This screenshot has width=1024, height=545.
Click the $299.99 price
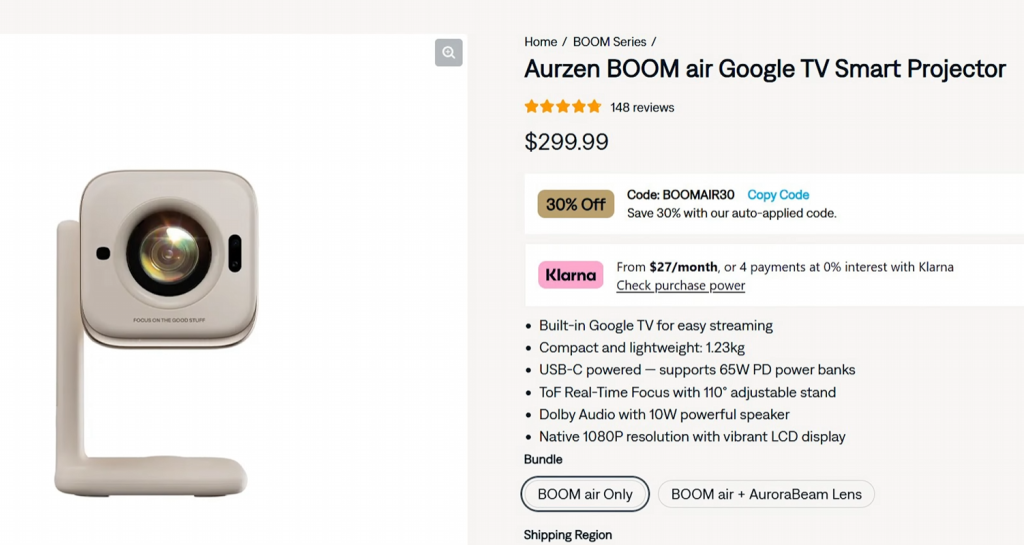tap(566, 142)
